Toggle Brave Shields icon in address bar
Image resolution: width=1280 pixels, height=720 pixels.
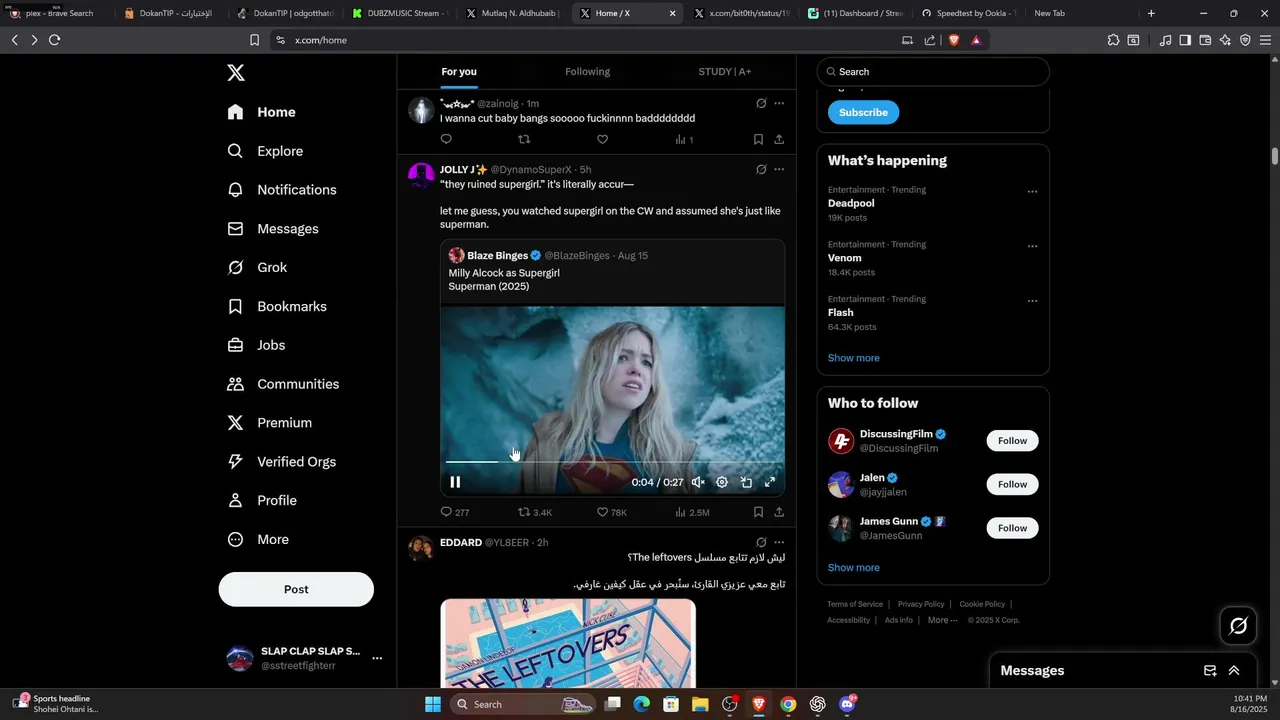954,40
